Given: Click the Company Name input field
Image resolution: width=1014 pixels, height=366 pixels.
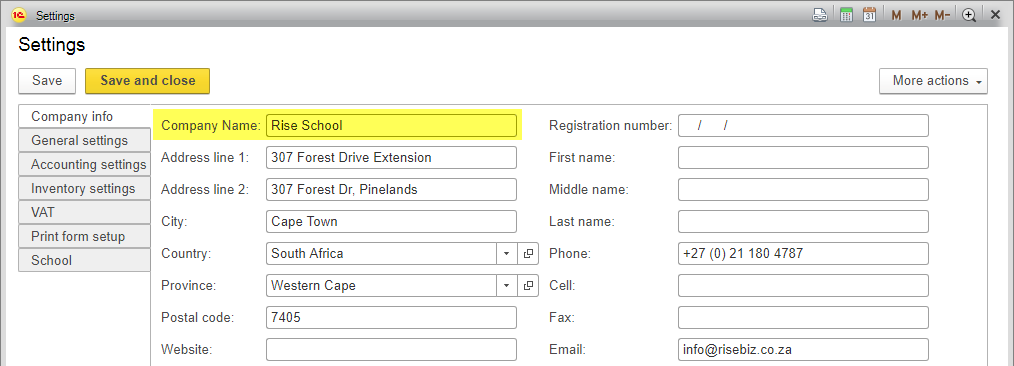Looking at the screenshot, I should pos(391,125).
